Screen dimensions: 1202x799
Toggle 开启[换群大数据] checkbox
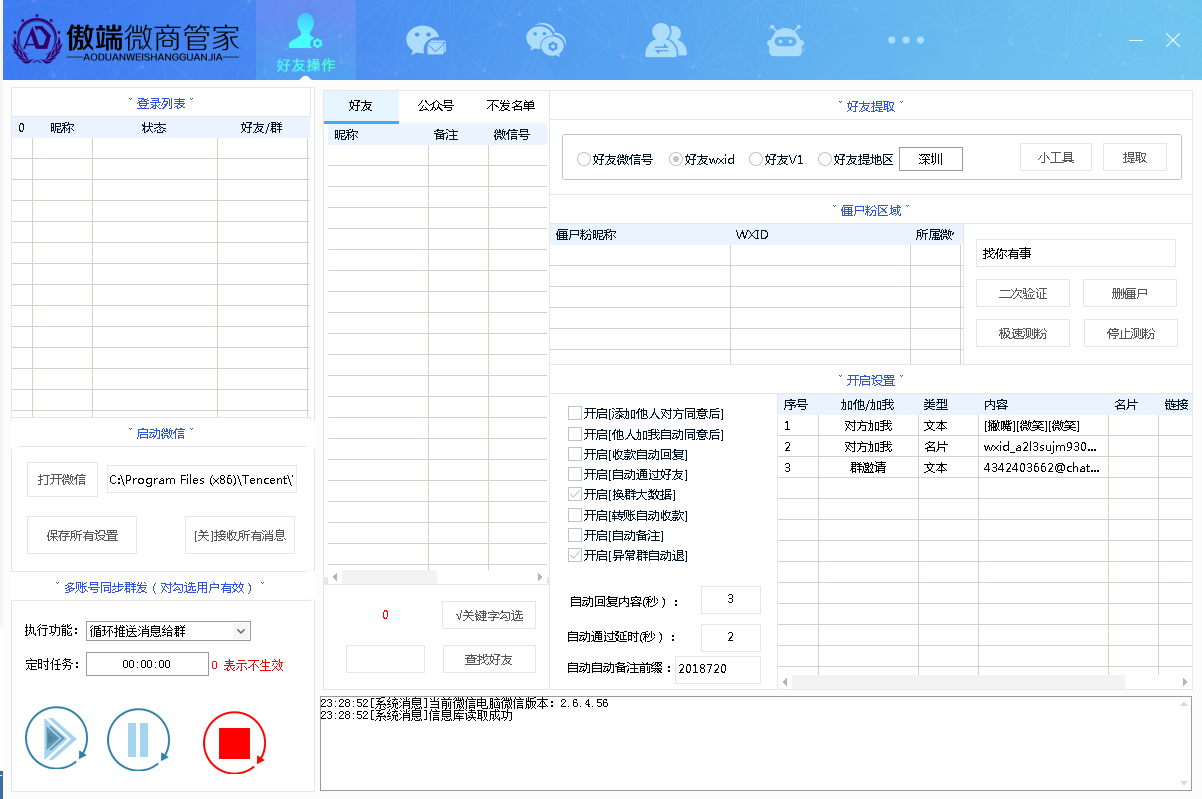pos(622,495)
